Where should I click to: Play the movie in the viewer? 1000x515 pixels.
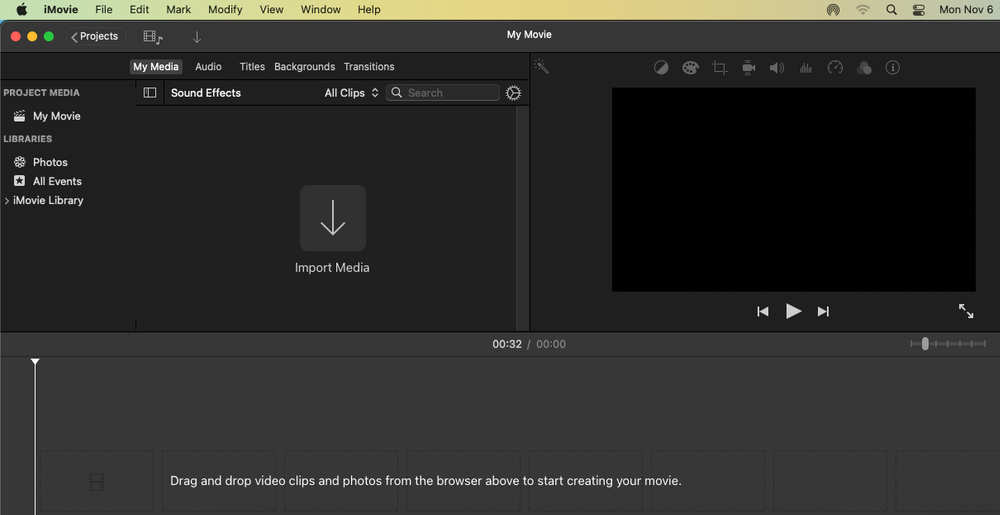793,311
